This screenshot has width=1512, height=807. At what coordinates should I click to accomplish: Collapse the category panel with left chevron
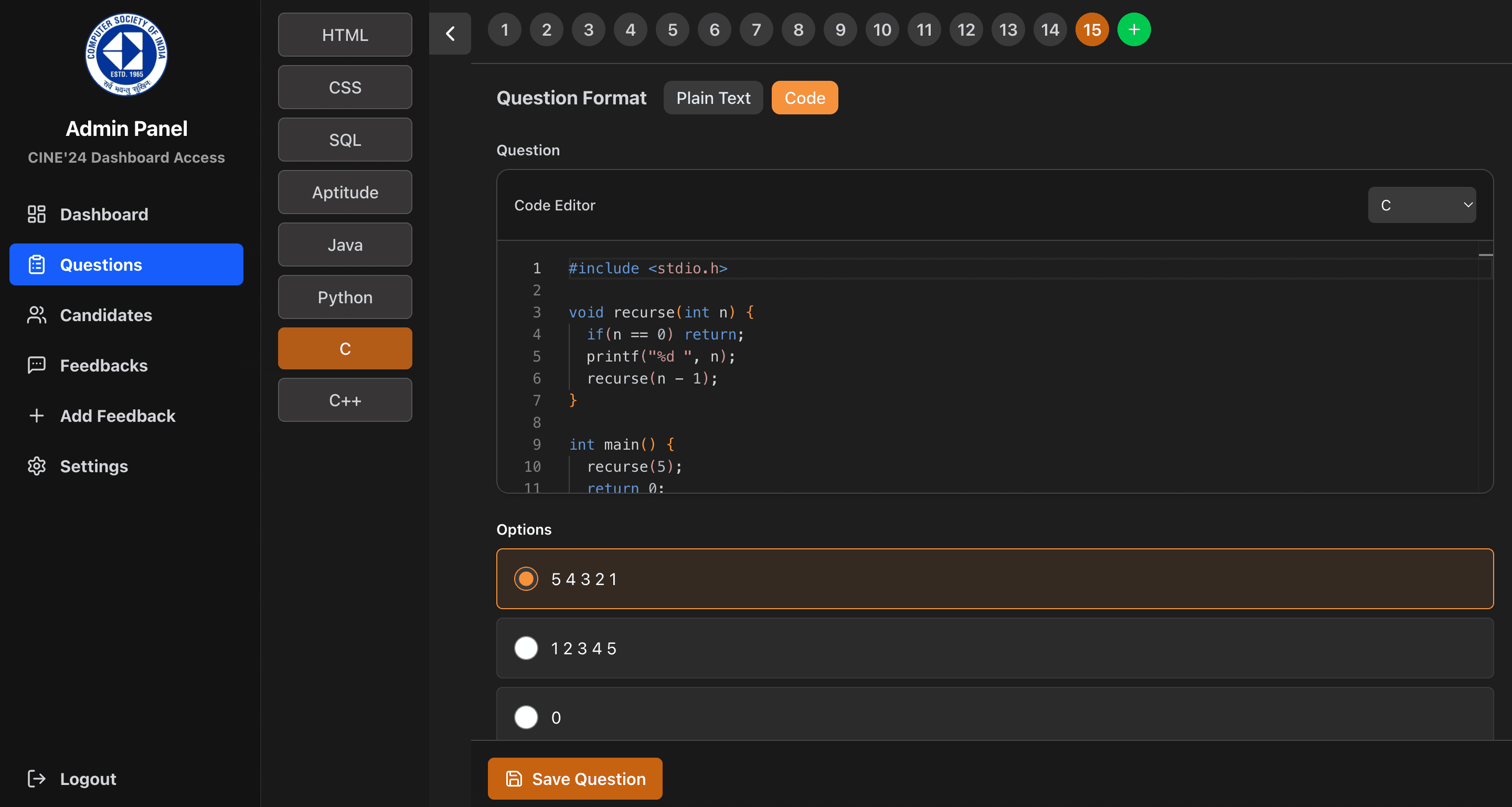[x=450, y=34]
